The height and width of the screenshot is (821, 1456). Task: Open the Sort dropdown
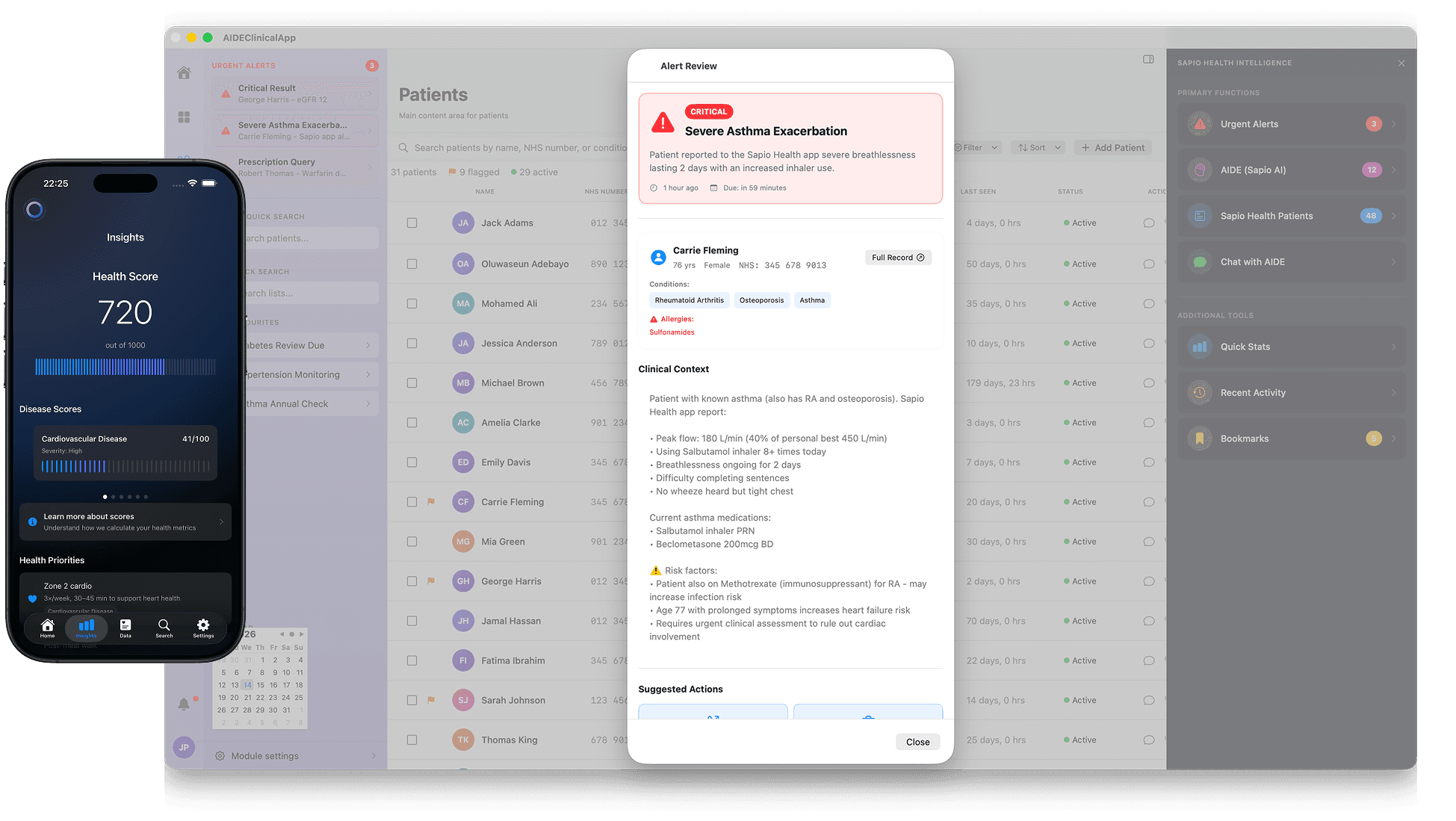1038,148
